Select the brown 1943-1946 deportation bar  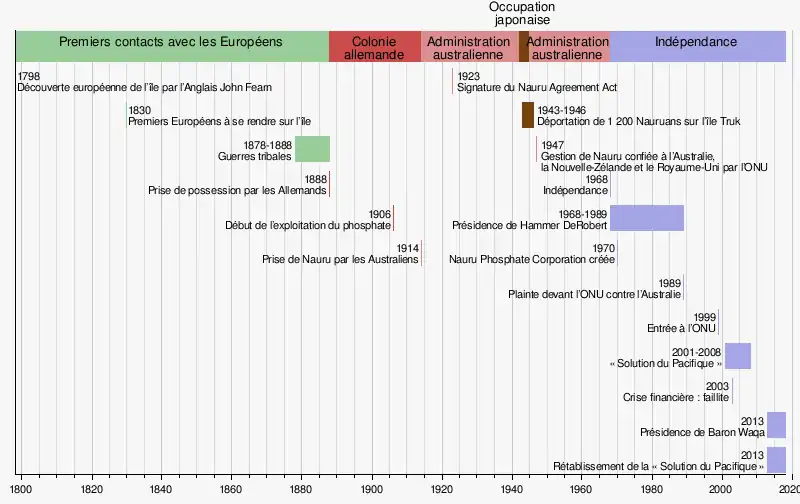point(527,115)
